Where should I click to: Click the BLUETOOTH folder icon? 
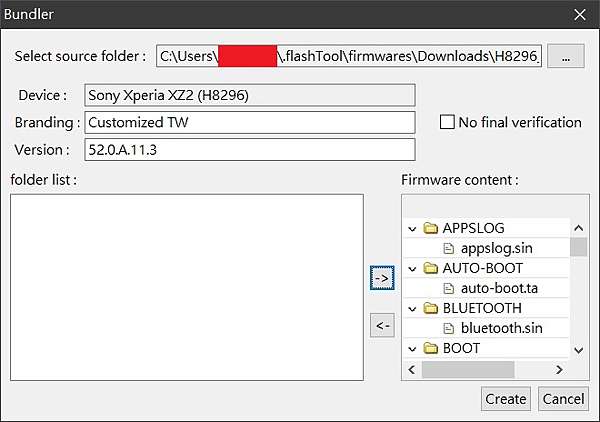(x=430, y=308)
